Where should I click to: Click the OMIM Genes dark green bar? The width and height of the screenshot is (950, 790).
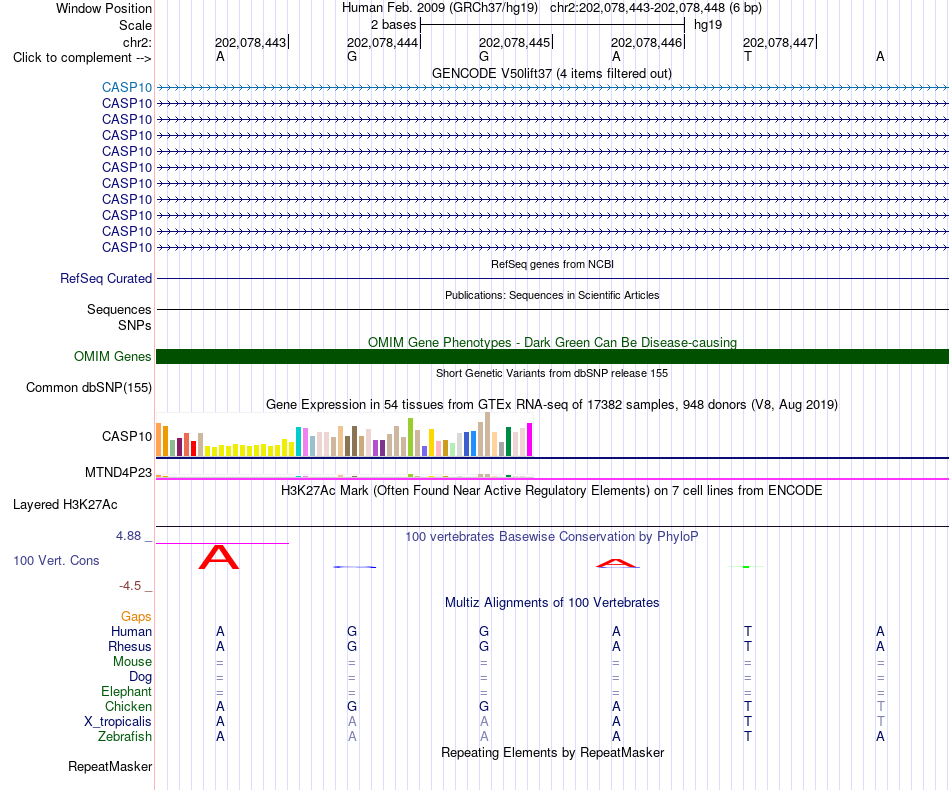pos(552,356)
